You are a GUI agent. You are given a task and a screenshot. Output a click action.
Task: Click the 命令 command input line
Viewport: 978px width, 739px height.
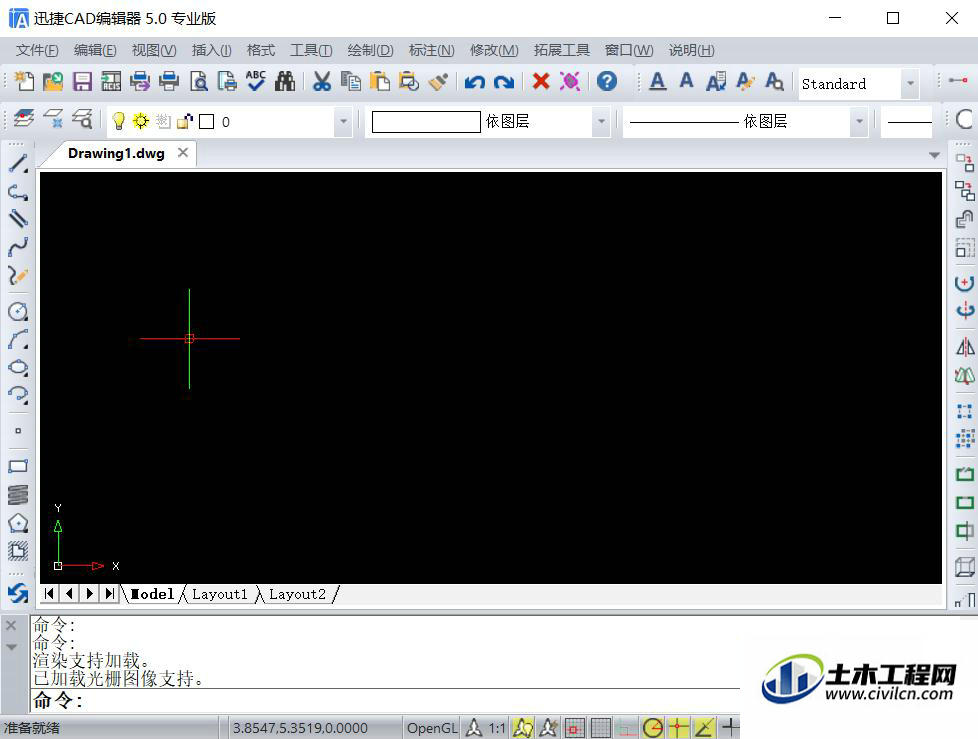385,701
